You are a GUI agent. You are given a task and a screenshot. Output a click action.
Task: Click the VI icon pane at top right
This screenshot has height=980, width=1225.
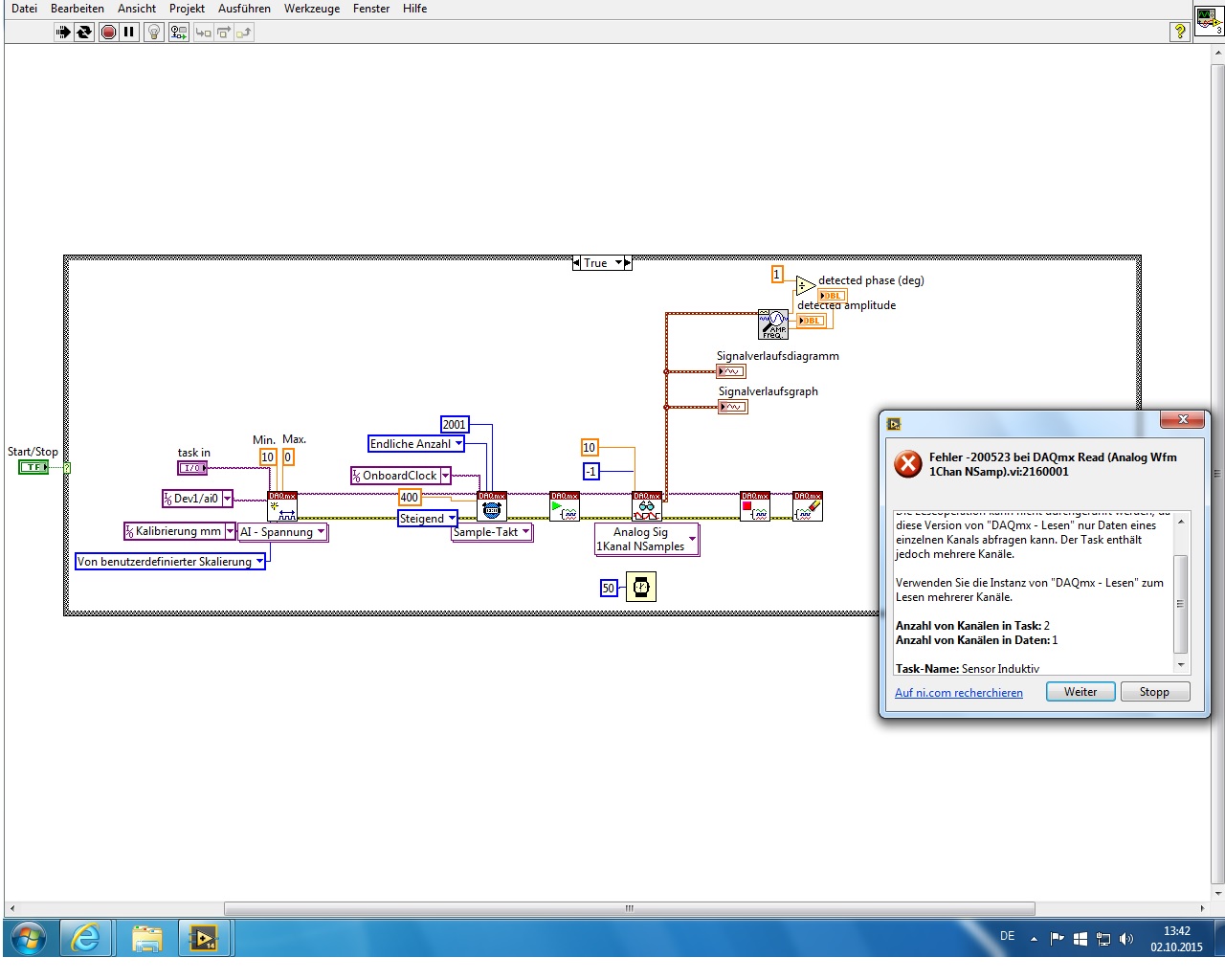tap(1208, 21)
